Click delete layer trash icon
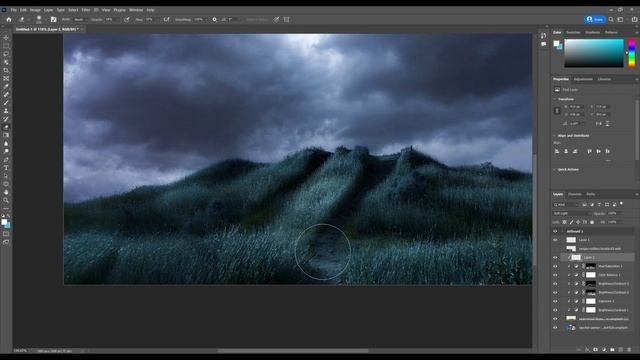The image size is (640, 360). click(x=629, y=350)
